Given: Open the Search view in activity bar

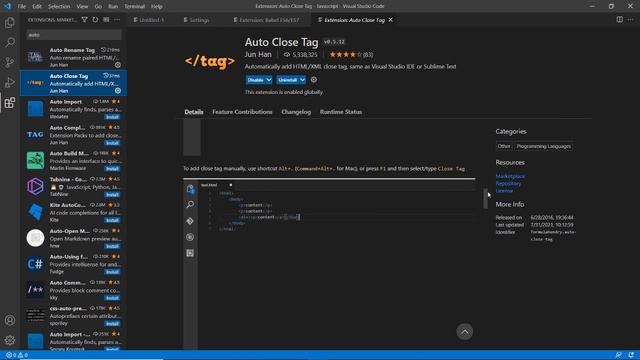Looking at the screenshot, I should point(10,42).
